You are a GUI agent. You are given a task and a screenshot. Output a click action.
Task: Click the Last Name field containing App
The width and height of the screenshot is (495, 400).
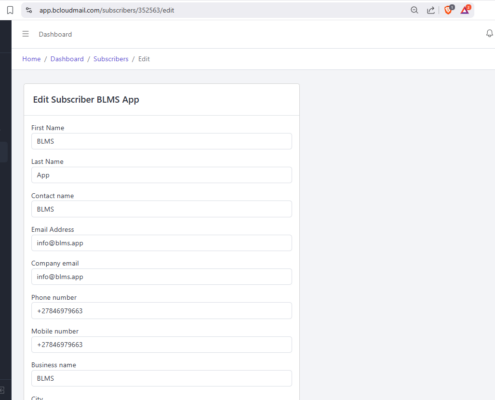pos(162,175)
